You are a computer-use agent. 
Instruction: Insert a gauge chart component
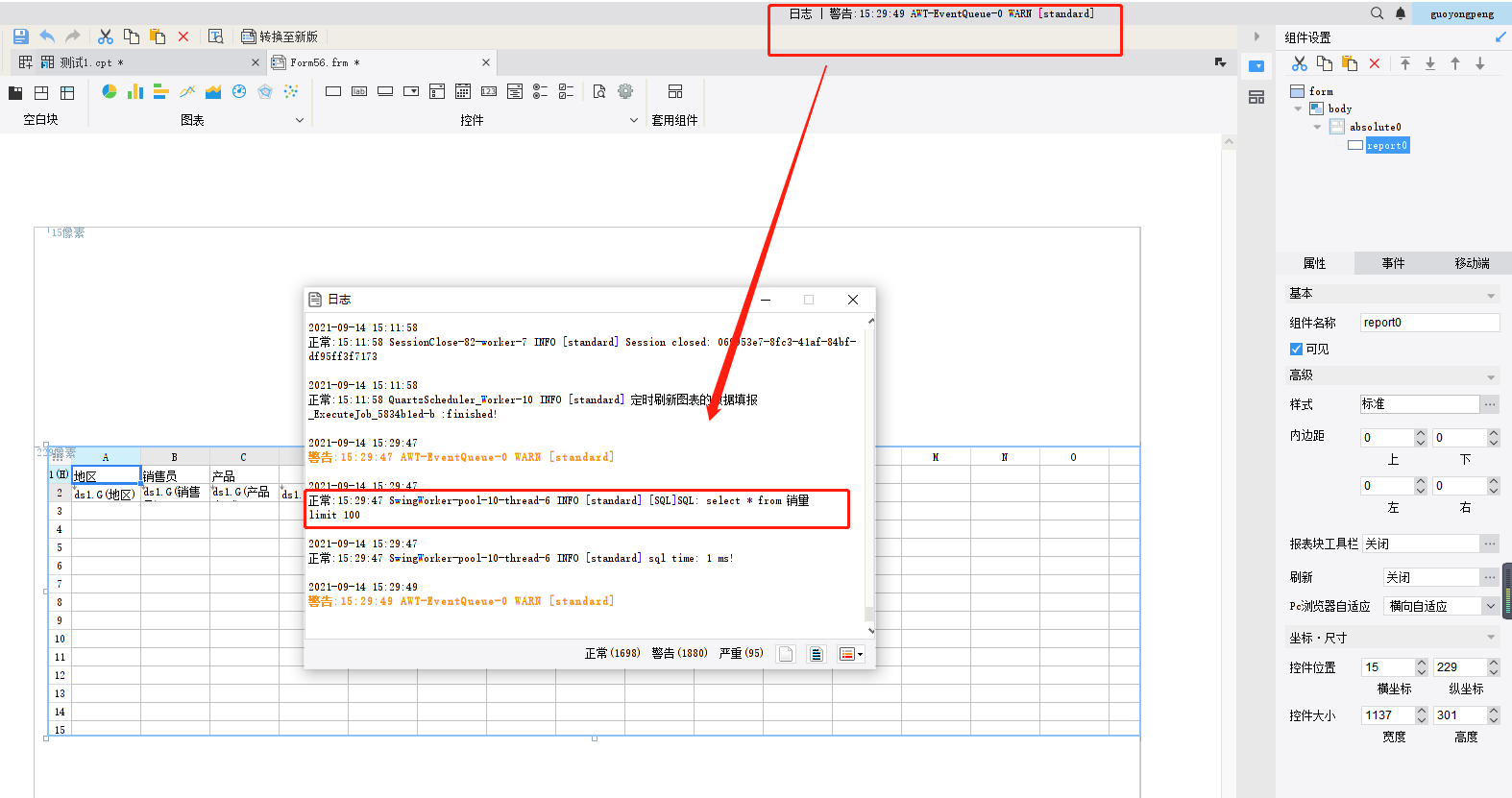239,91
